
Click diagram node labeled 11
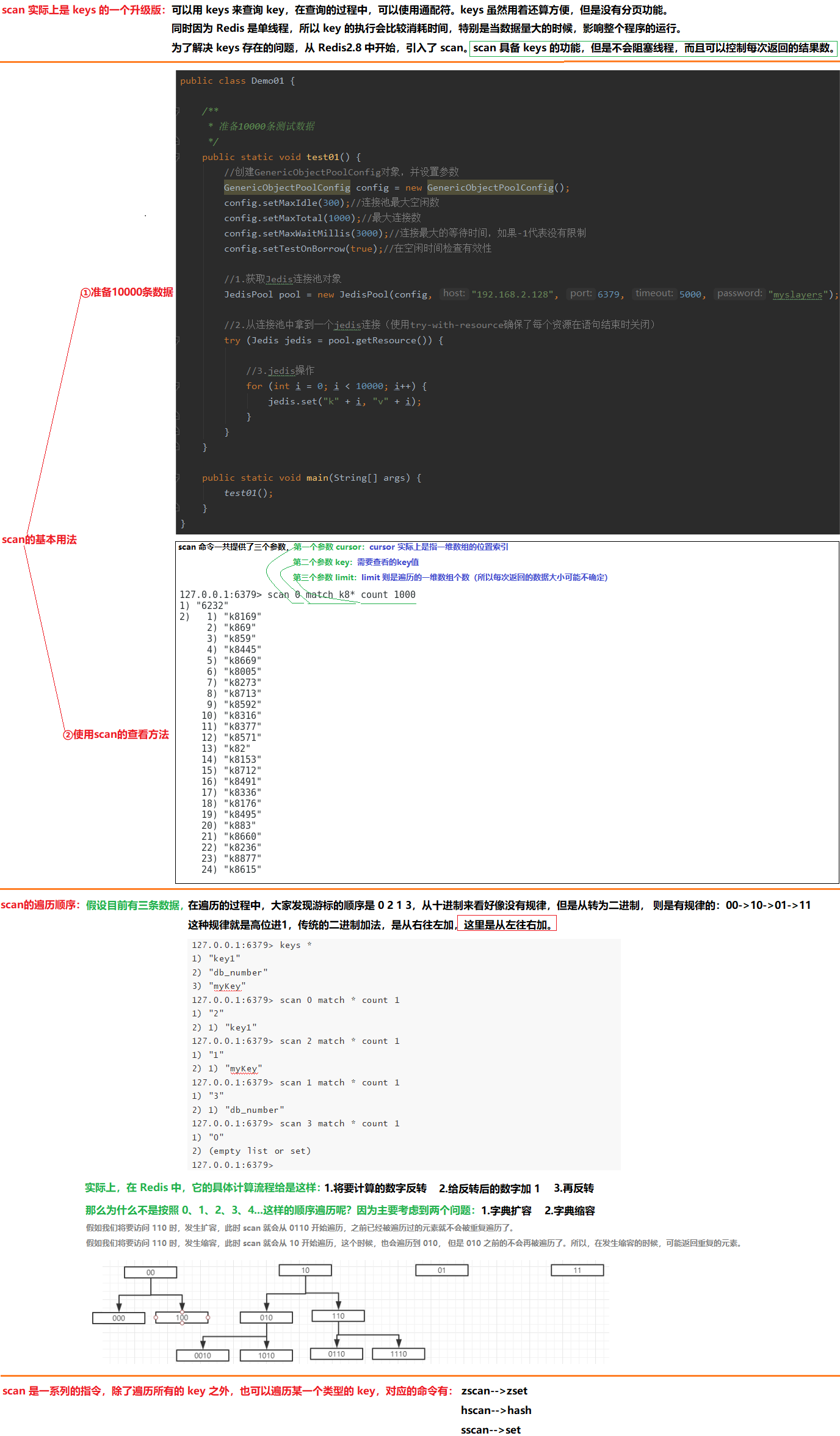click(x=577, y=1270)
